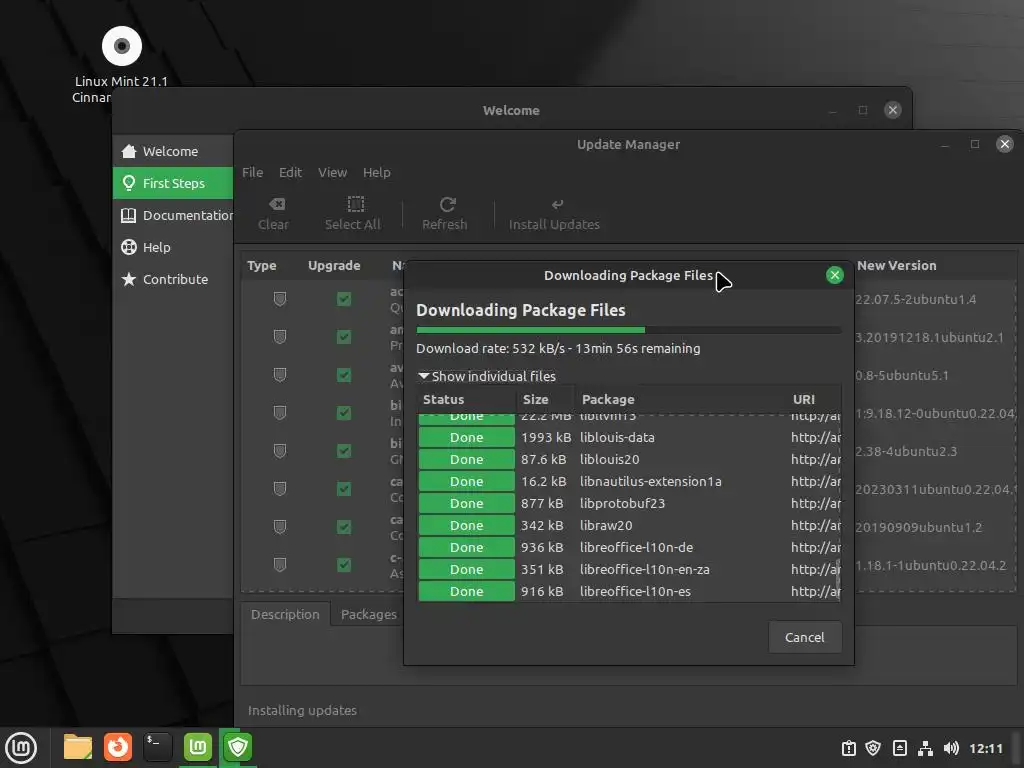
Task: Open the Linux Mint start menu
Action: 21,748
